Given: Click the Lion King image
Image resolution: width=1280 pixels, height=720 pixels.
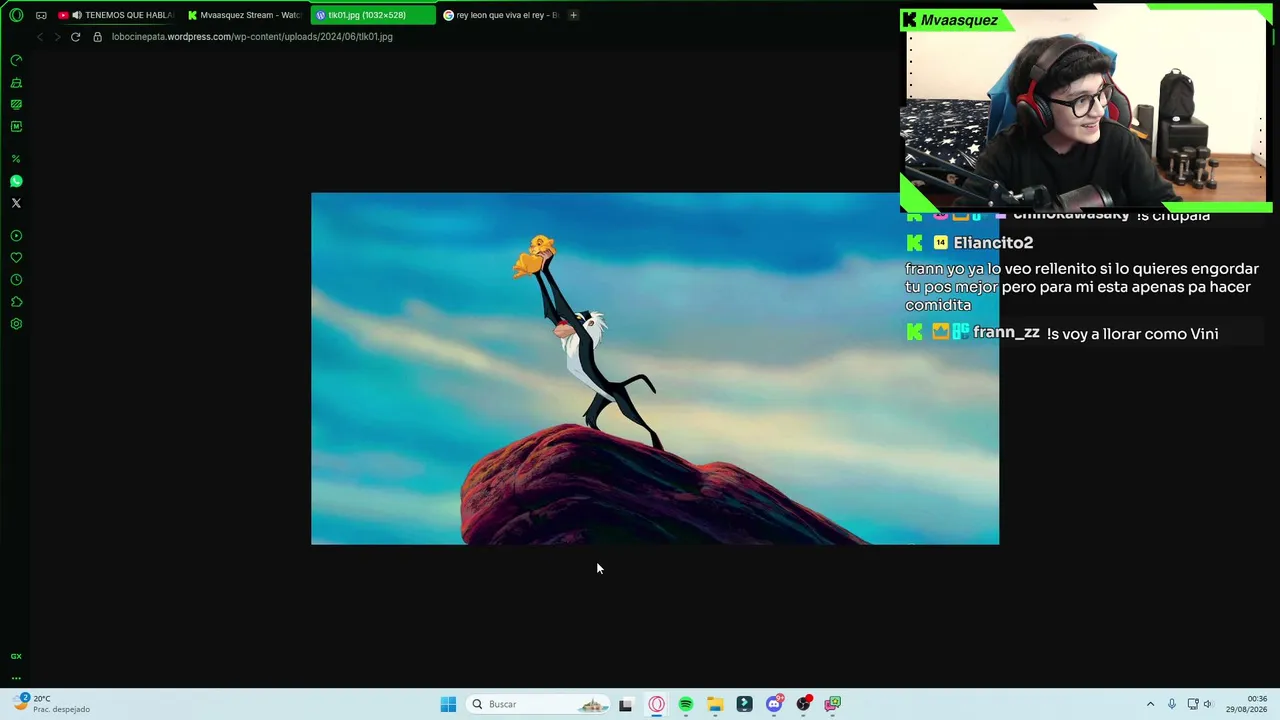Looking at the screenshot, I should click(655, 368).
